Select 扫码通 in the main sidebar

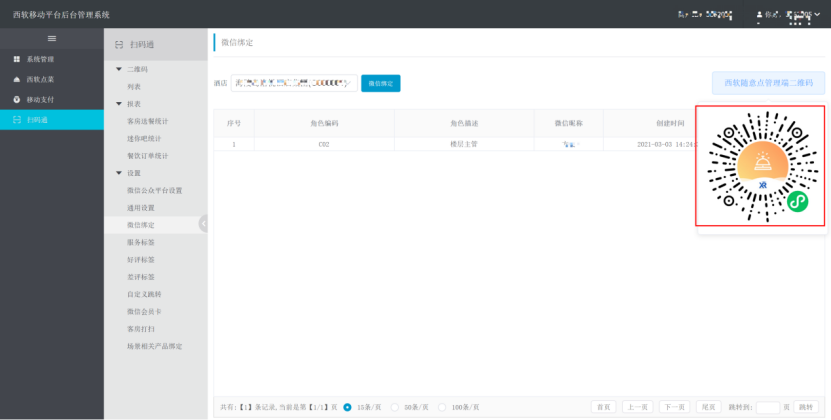coord(51,120)
